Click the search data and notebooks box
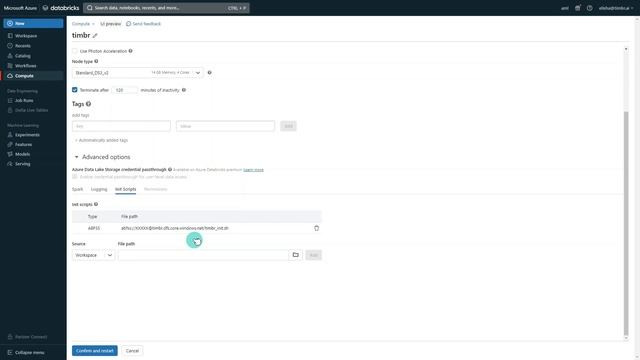 pos(166,8)
